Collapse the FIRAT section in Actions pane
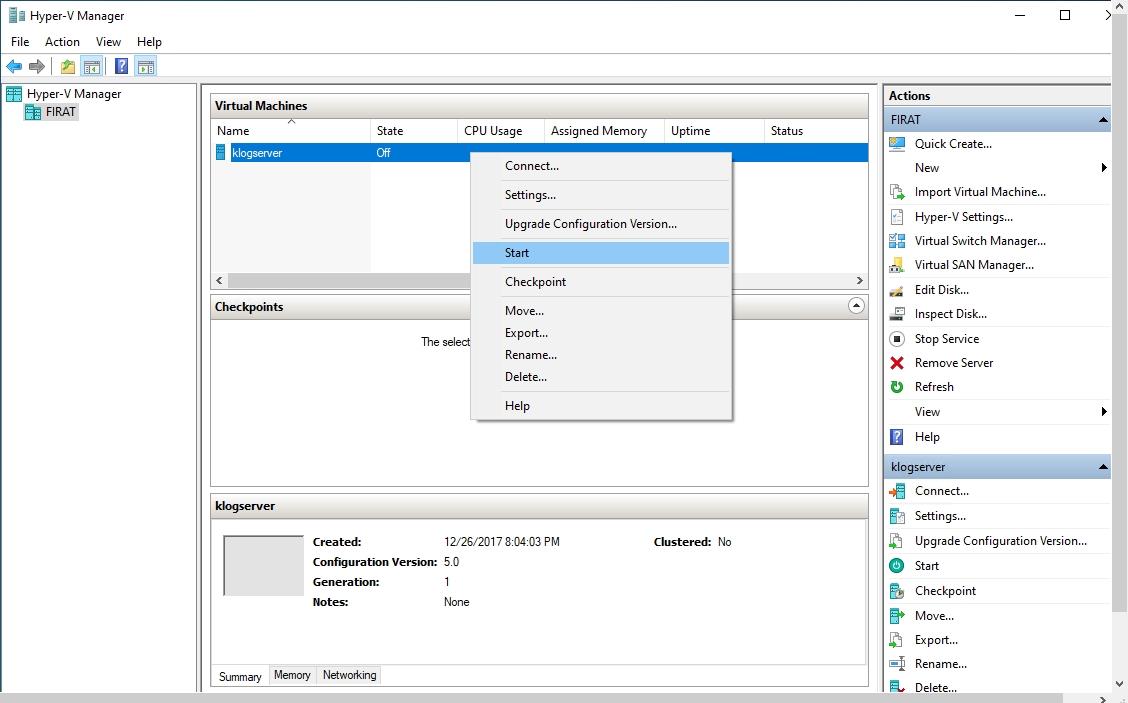Screen dimensions: 1128x703 1103,120
